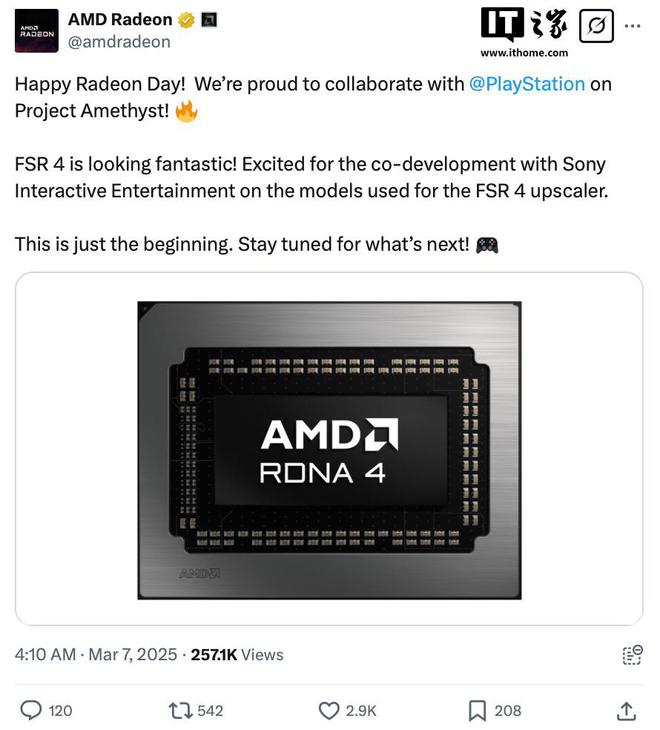Open the @amdradeon handle link
The height and width of the screenshot is (730, 660).
(119, 41)
